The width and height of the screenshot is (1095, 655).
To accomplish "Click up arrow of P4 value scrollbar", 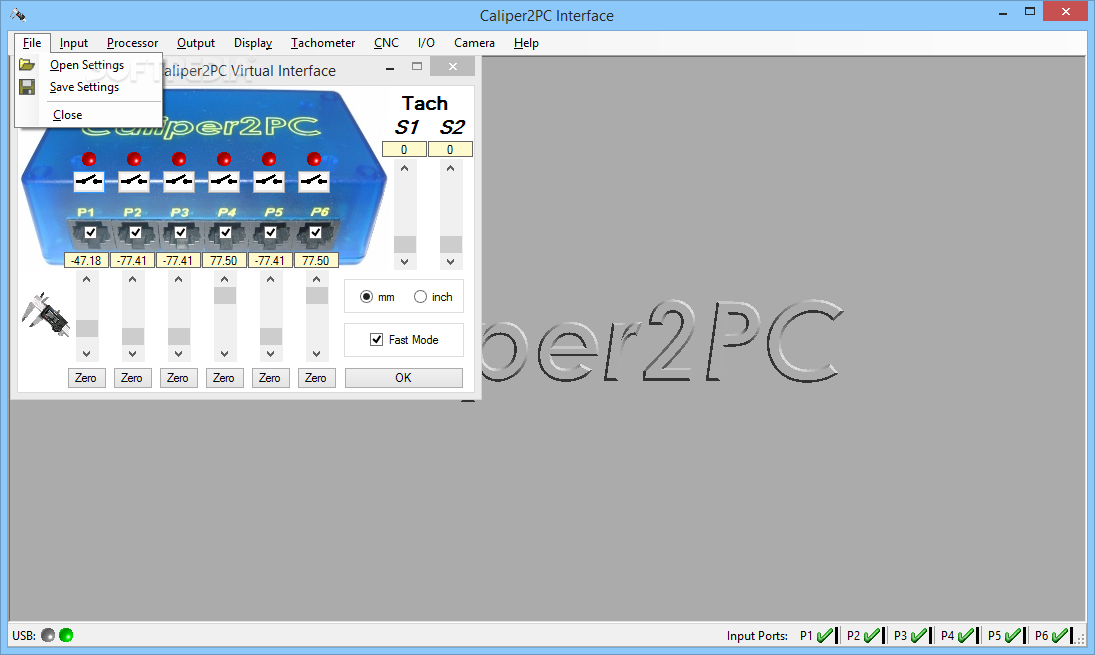I will (224, 279).
